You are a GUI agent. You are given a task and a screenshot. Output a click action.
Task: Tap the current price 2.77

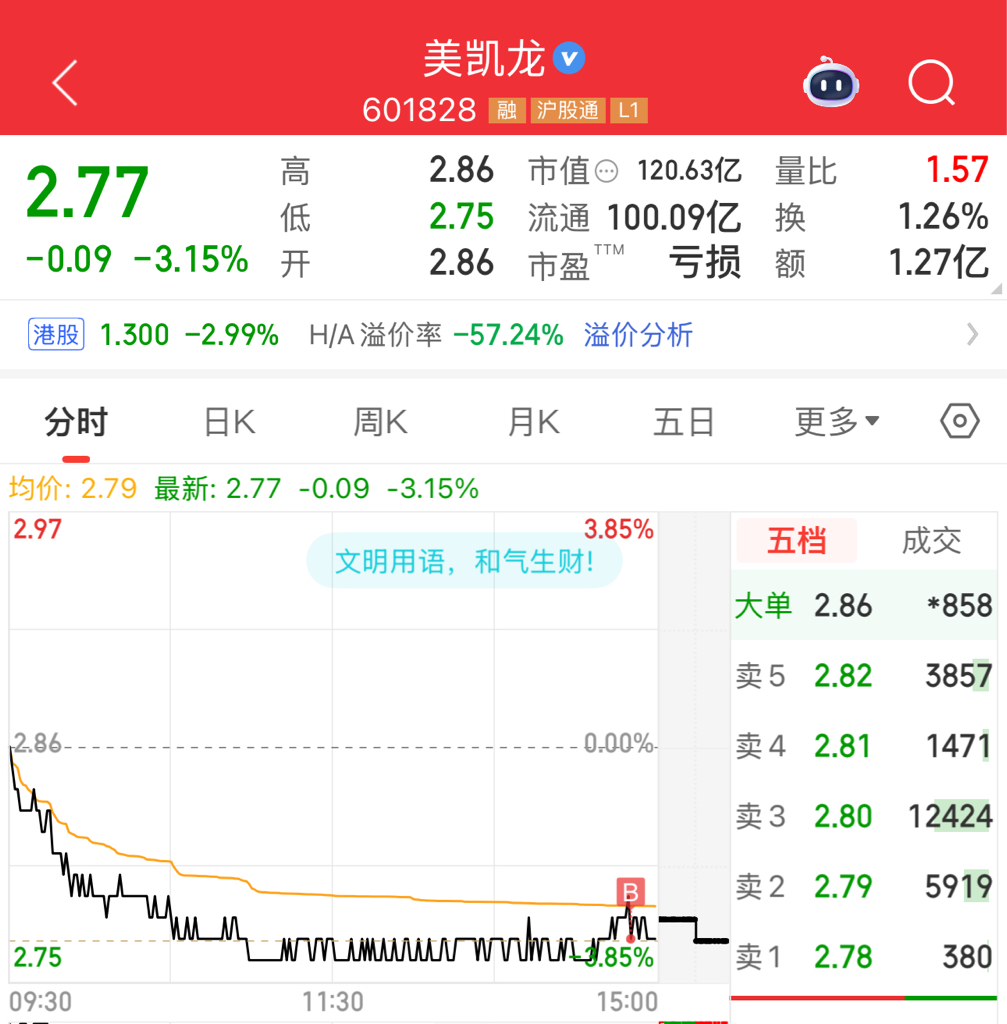pos(88,192)
